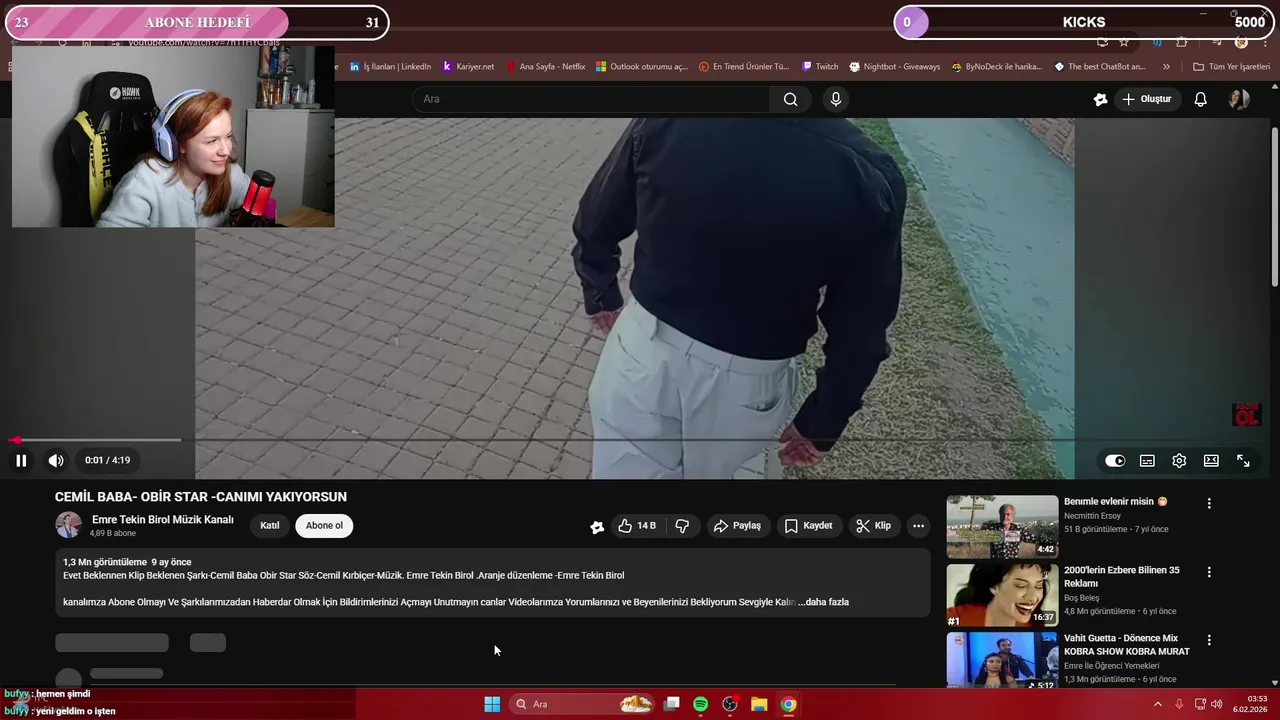Click the Benimle evlenir misin title
Viewport: 1280px width, 720px height.
click(1115, 502)
